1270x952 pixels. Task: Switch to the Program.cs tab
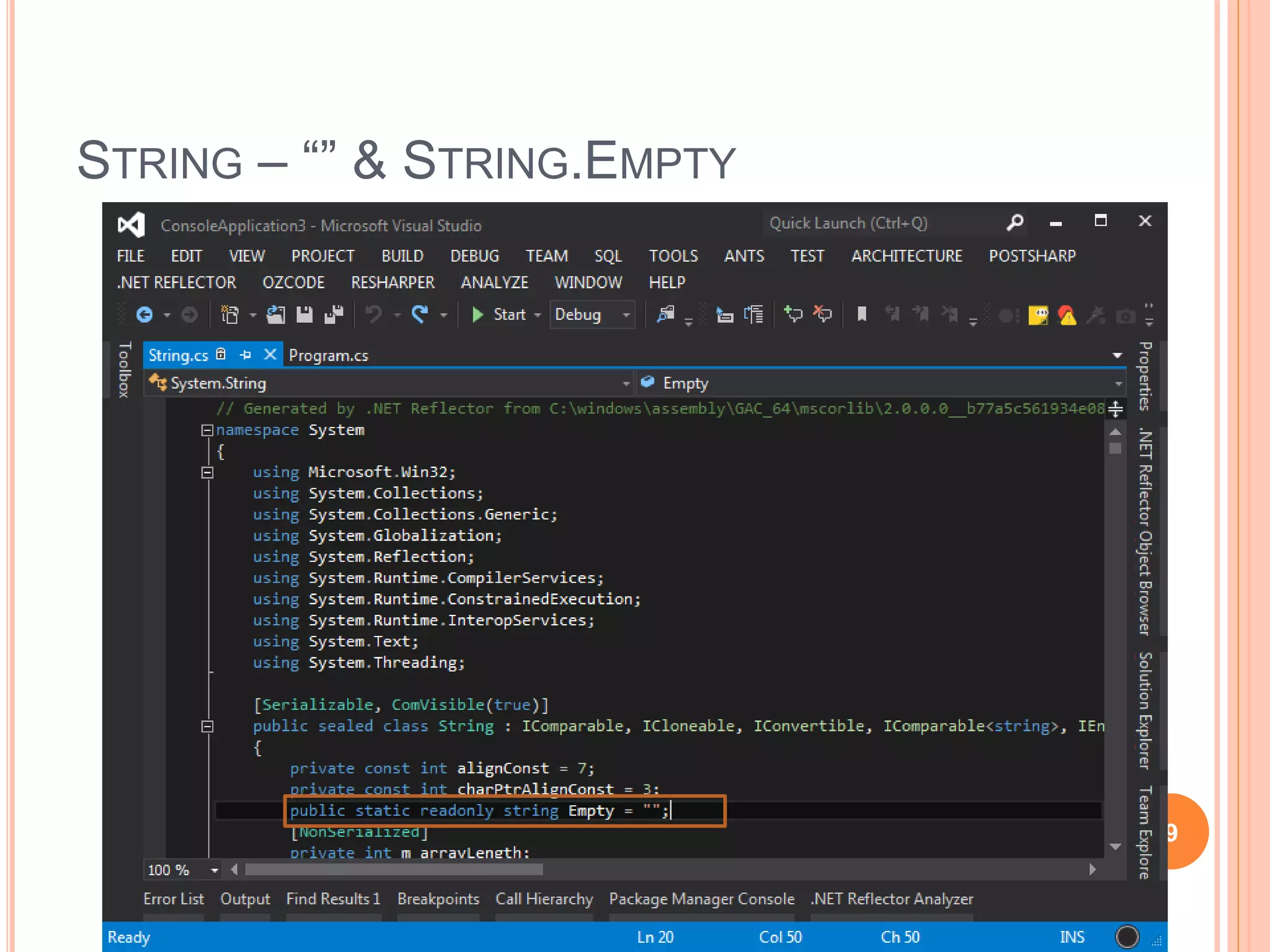329,356
